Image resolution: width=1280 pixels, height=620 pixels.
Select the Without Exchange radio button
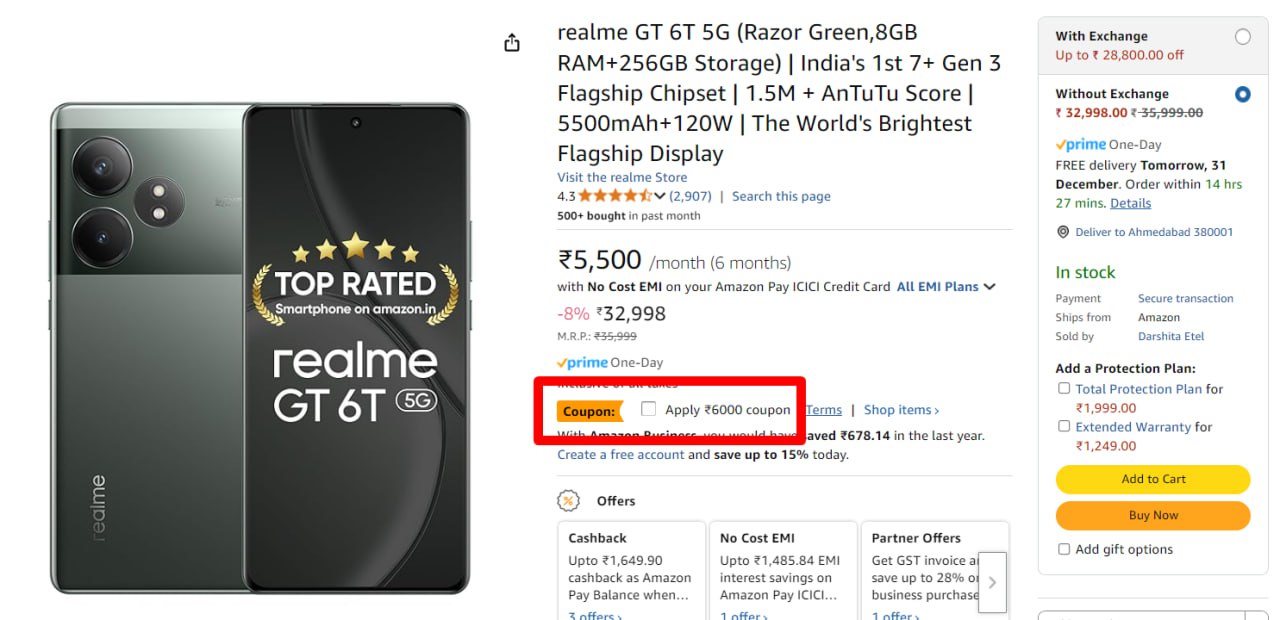pos(1242,95)
